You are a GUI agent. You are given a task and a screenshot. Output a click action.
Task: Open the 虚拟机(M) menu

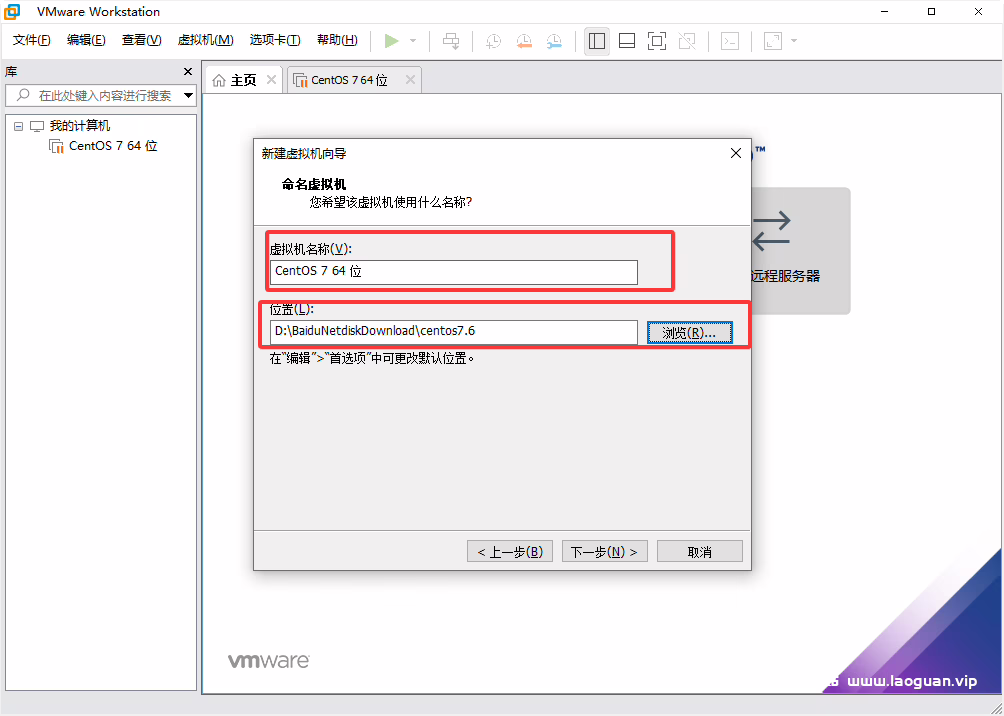pos(205,40)
